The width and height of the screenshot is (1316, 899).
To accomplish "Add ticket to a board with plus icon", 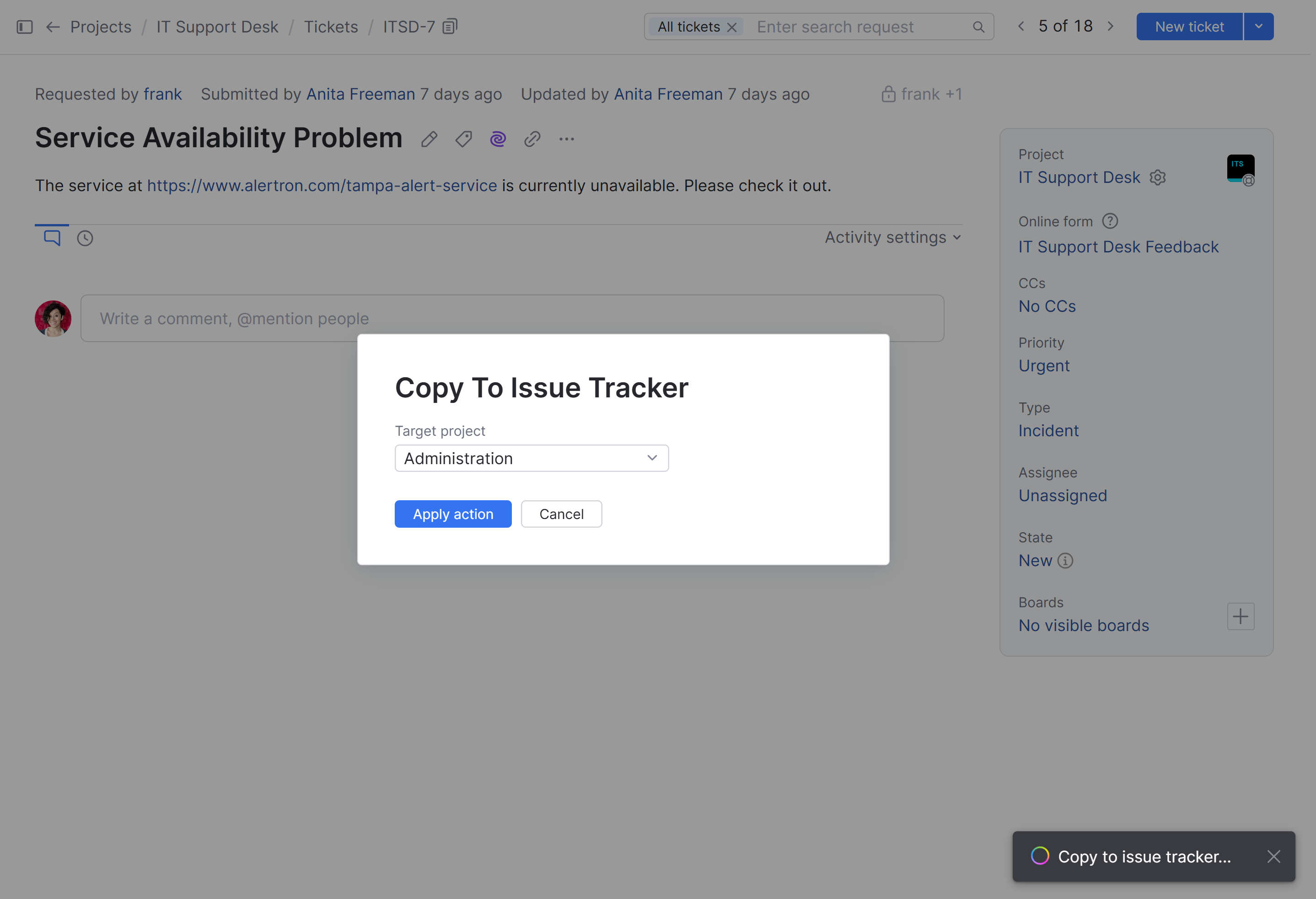I will pyautogui.click(x=1240, y=616).
